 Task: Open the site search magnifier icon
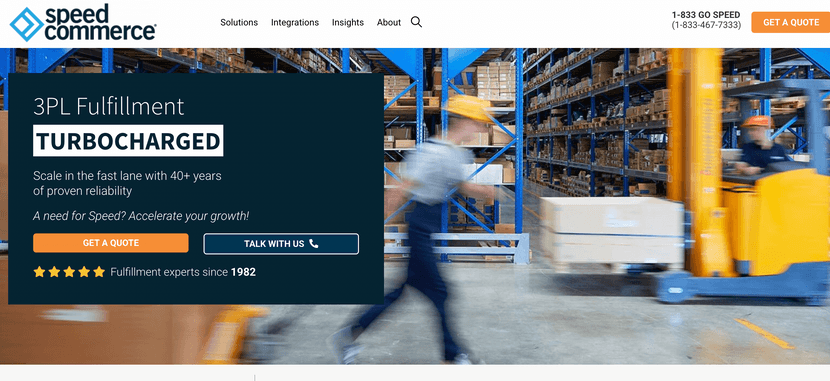(x=417, y=22)
